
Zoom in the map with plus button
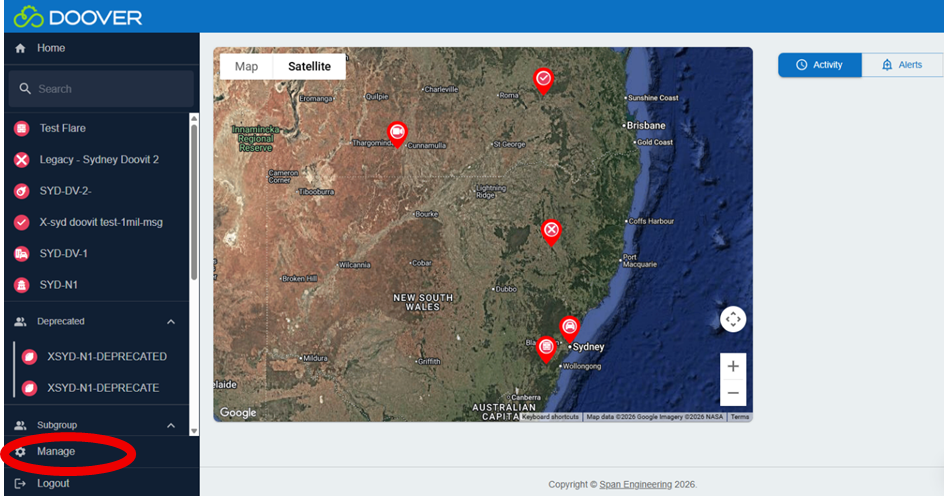click(733, 366)
